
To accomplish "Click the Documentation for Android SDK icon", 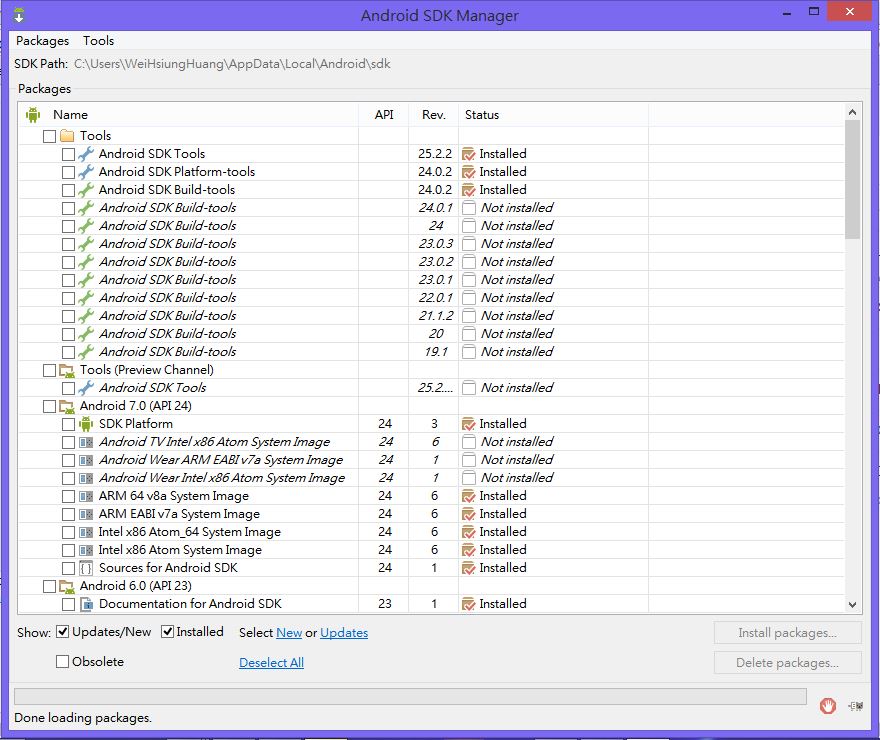I will [86, 604].
